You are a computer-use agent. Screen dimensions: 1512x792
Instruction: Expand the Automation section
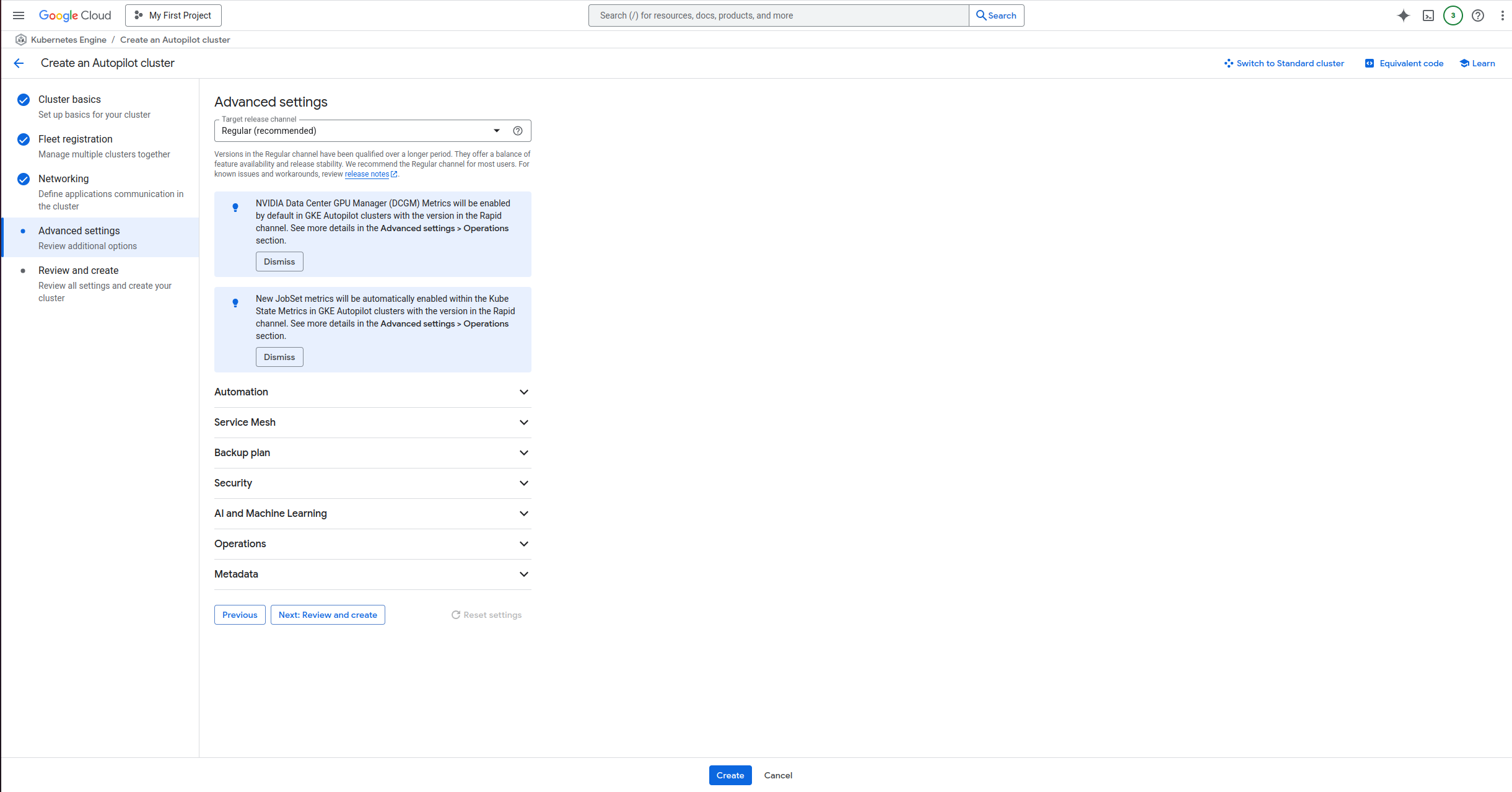372,392
